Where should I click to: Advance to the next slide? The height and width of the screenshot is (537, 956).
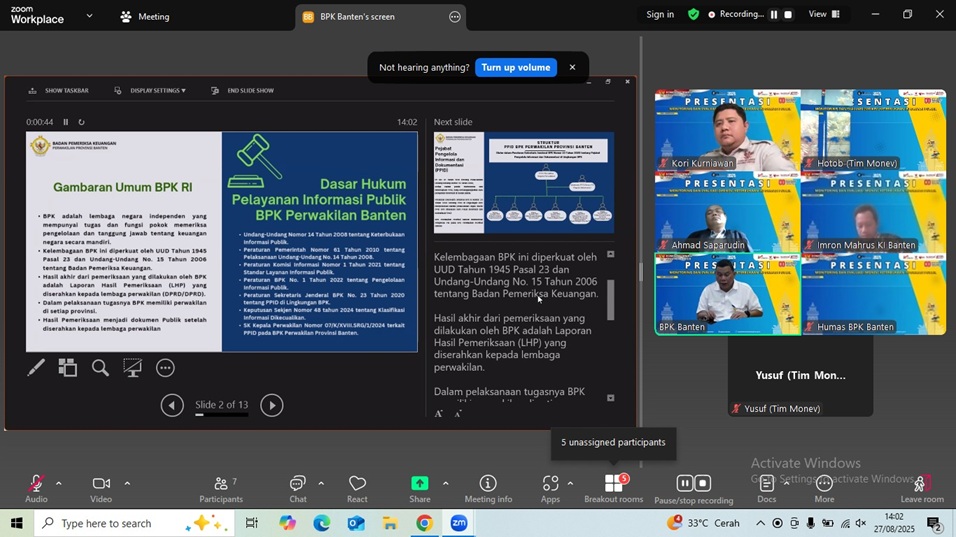pos(272,405)
